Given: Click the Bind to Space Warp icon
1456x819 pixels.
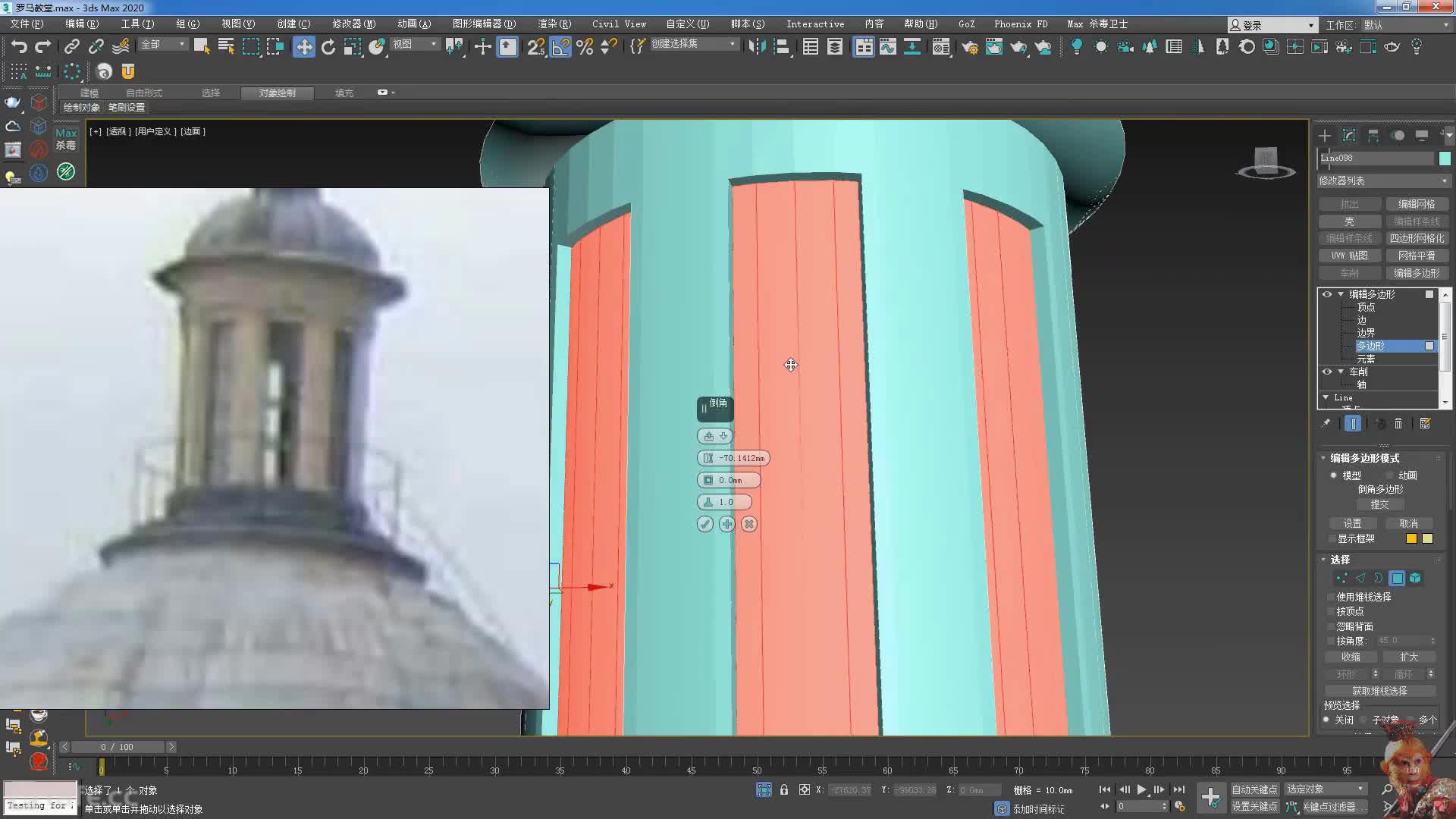Looking at the screenshot, I should tap(121, 46).
